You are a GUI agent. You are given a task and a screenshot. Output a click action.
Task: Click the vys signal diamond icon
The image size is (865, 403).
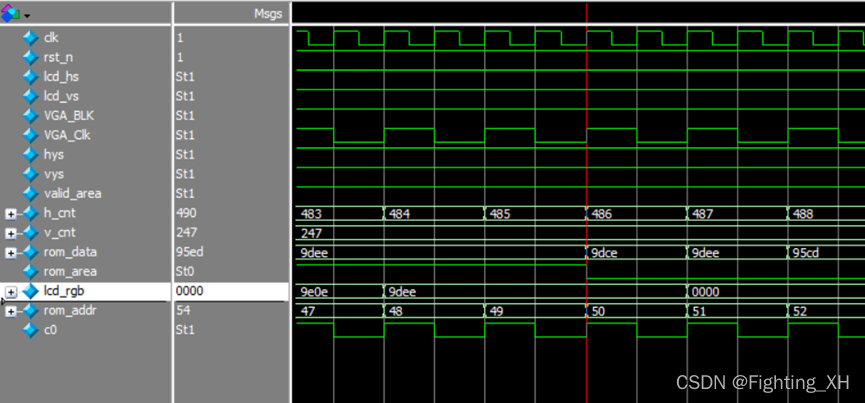pyautogui.click(x=30, y=174)
